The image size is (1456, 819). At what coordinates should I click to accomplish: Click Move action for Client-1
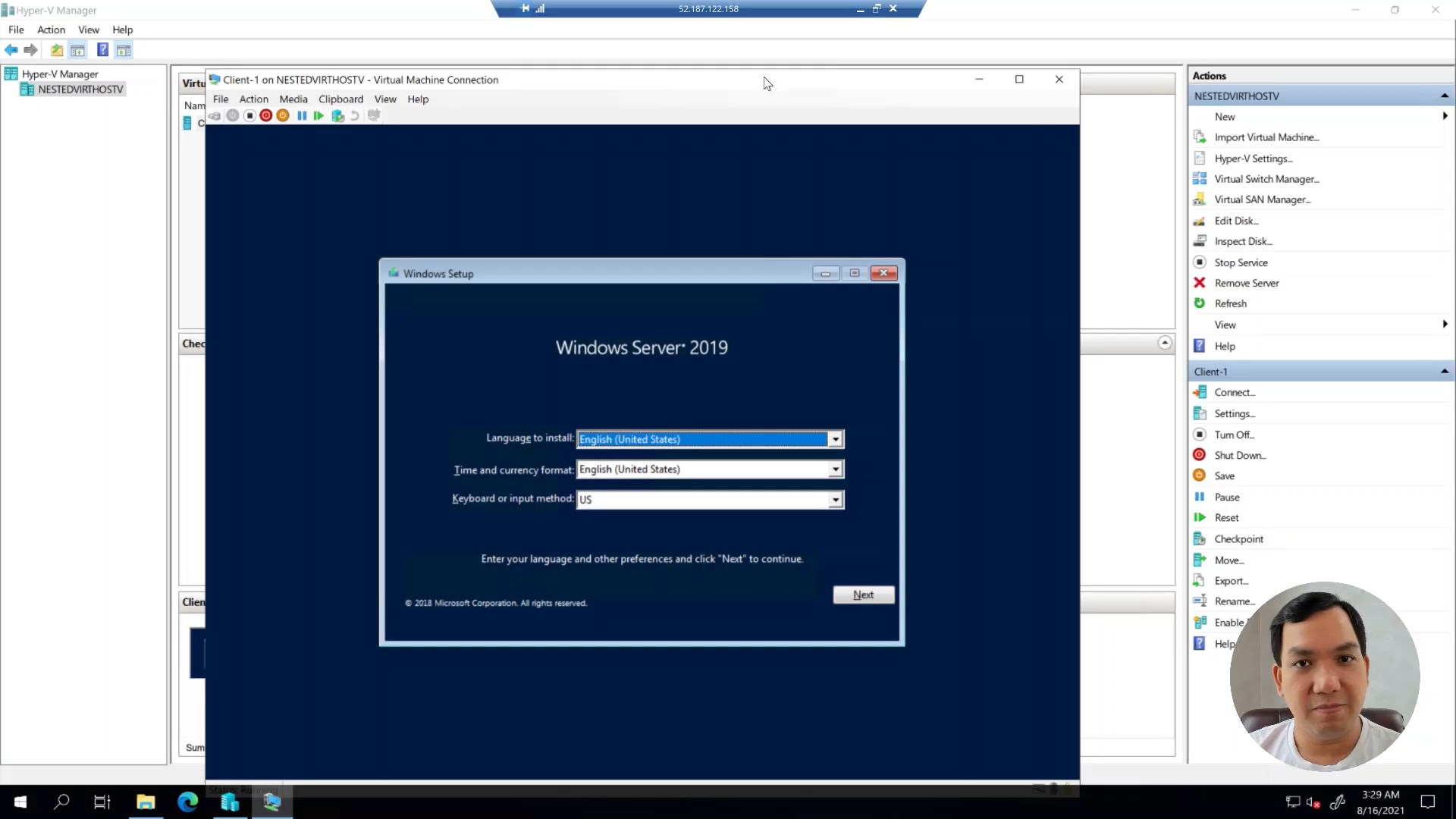point(1228,560)
